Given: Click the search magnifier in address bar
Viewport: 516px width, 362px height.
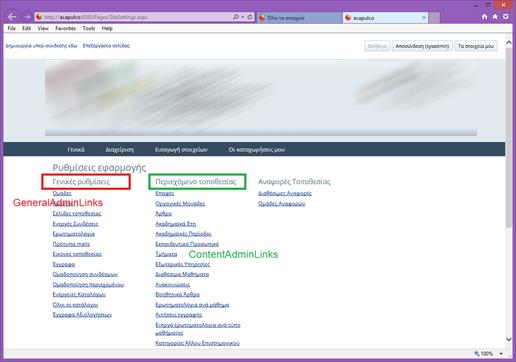Looking at the screenshot, I should tap(236, 17).
